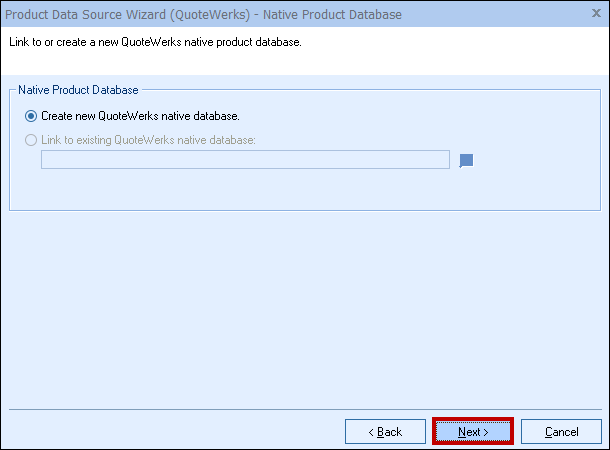Click the browse icon beside database path field
The width and height of the screenshot is (610, 450).
coord(466,160)
